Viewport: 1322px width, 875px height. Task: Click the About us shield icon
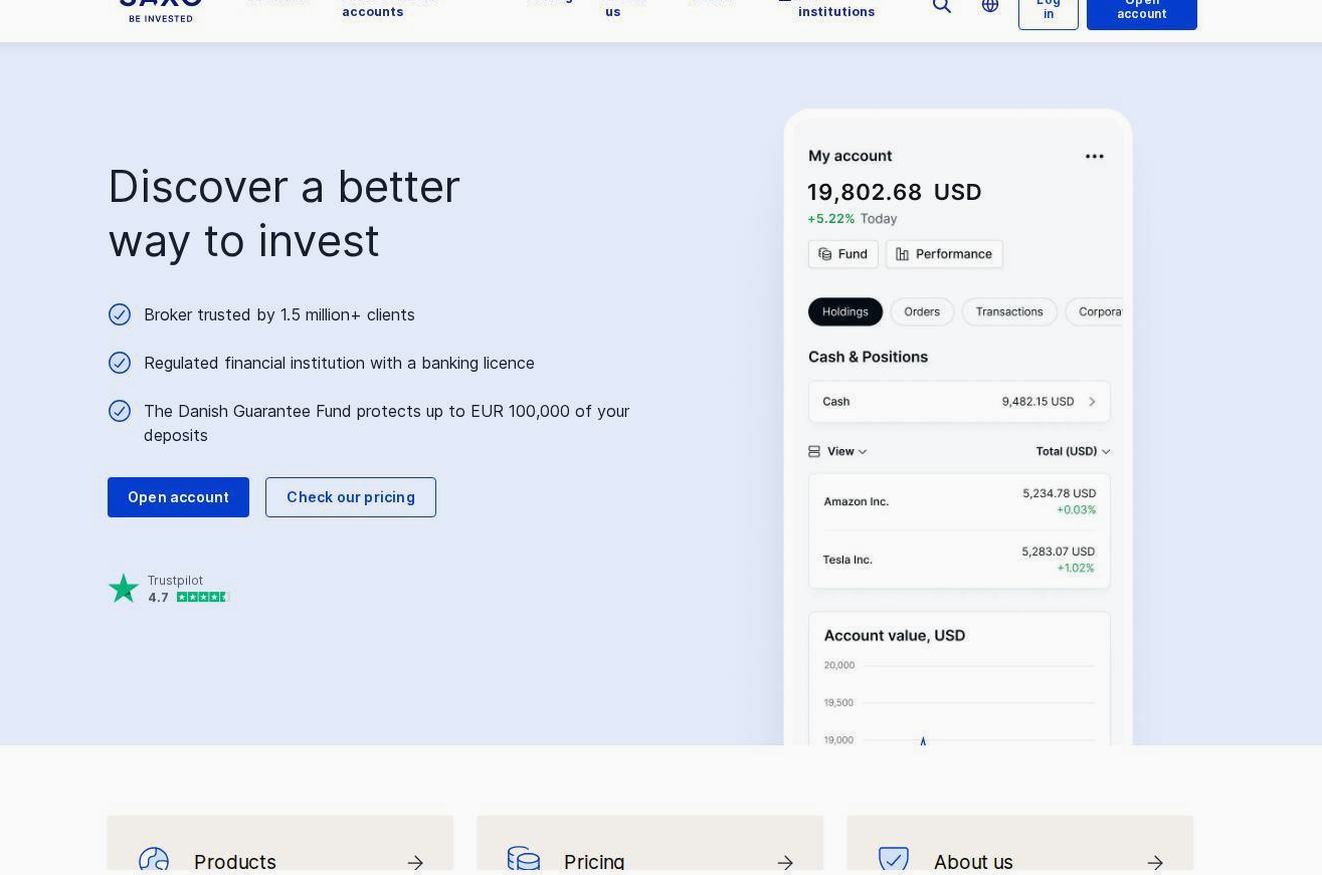point(894,861)
